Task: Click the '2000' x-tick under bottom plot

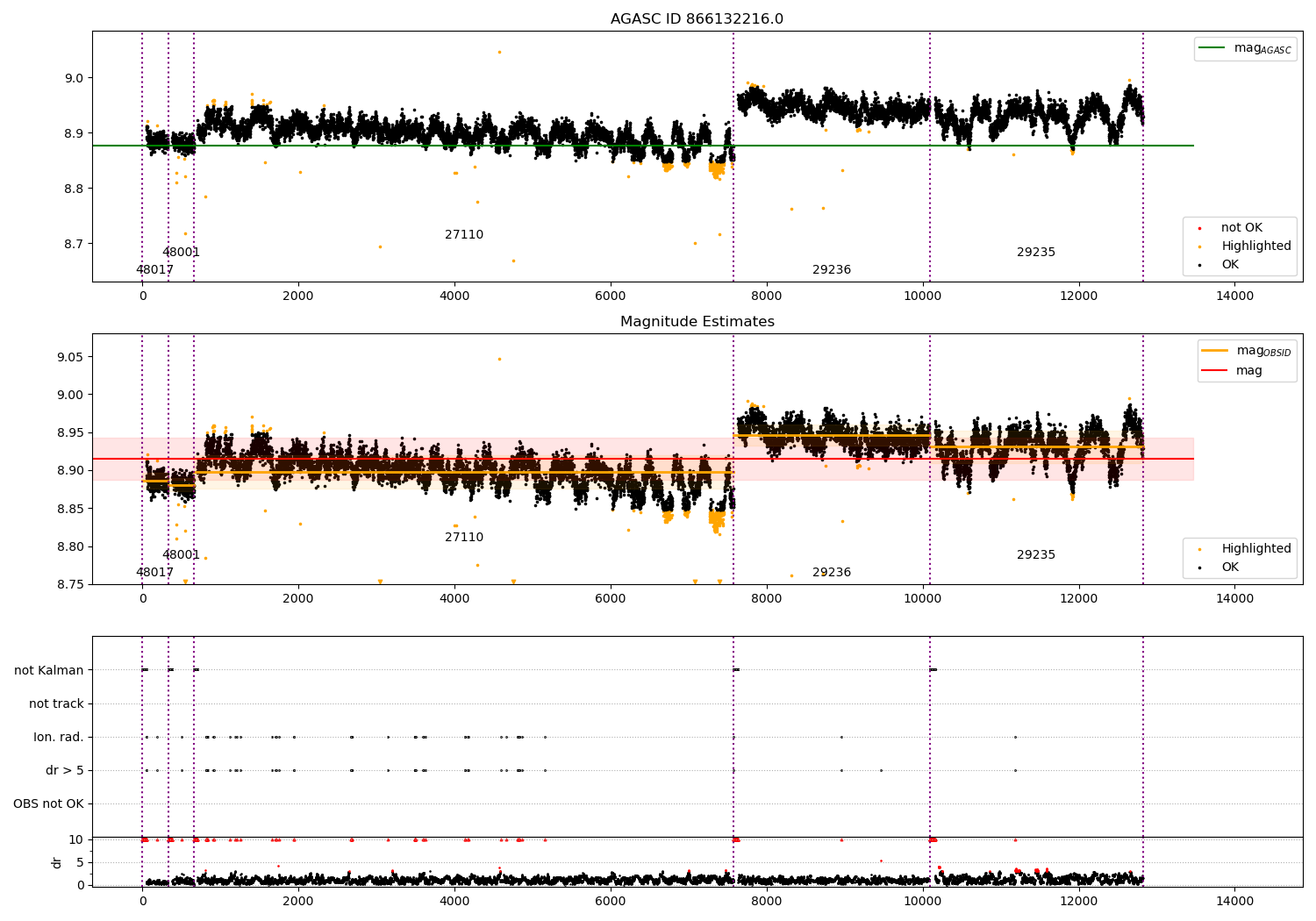Action: [x=298, y=902]
